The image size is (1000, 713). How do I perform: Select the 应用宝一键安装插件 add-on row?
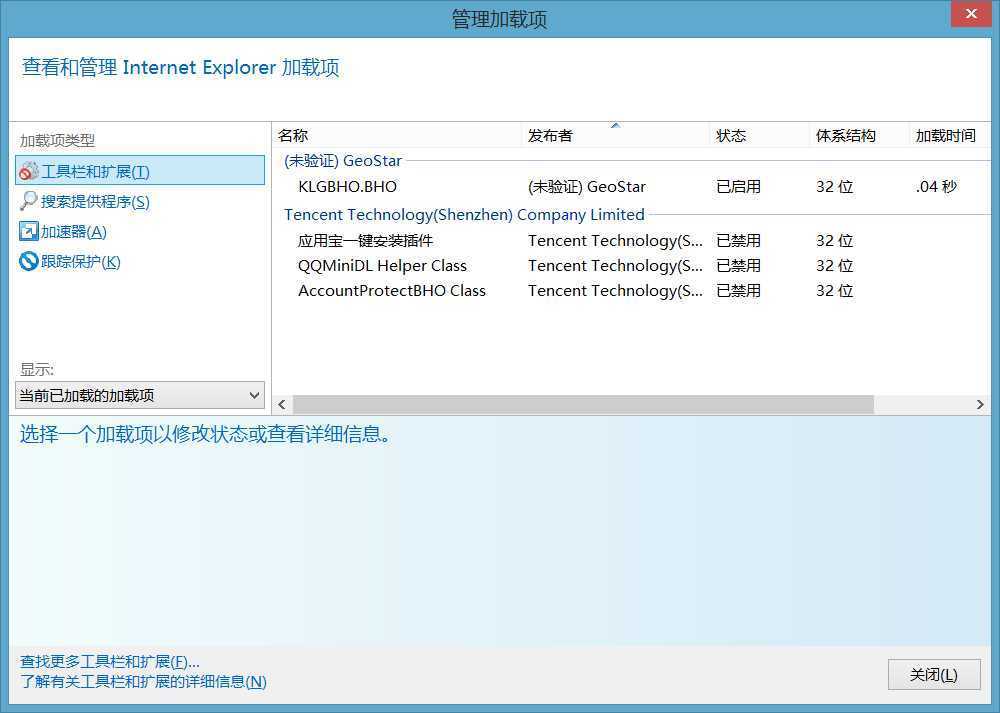tap(631, 240)
